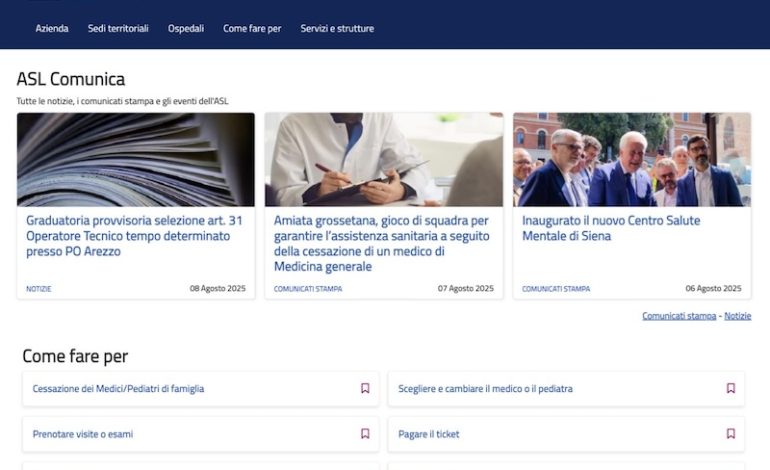The height and width of the screenshot is (470, 770).
Task: Click the stacked newspapers thumbnail
Action: (x=136, y=160)
